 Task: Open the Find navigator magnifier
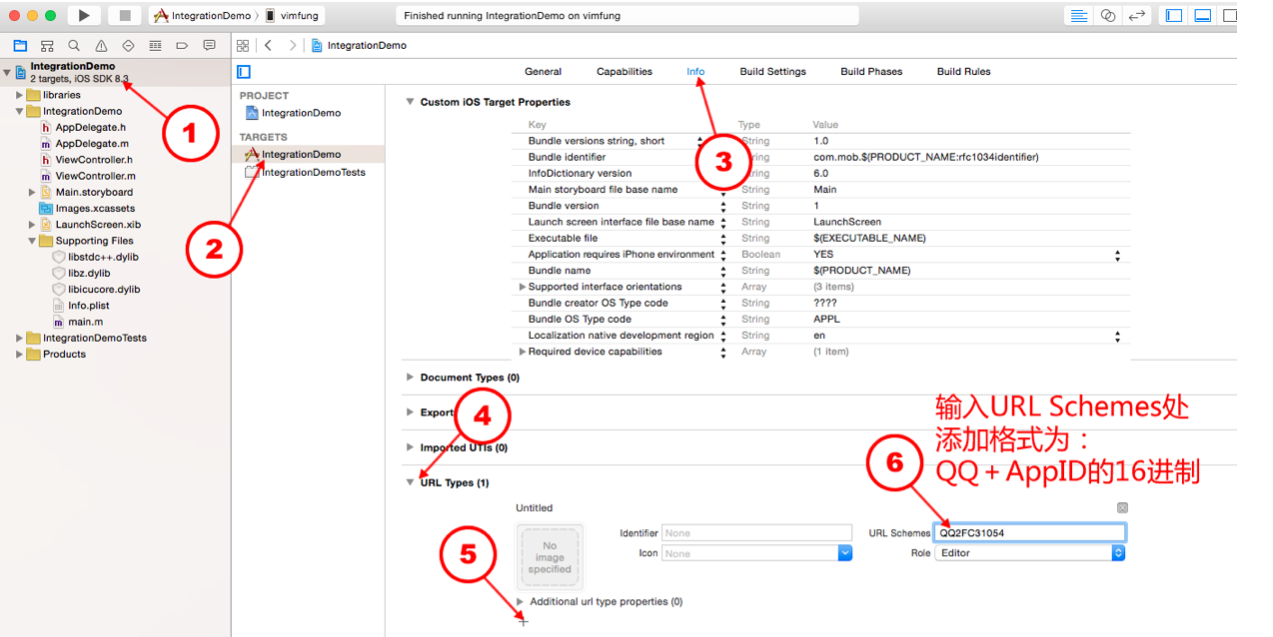(x=74, y=45)
